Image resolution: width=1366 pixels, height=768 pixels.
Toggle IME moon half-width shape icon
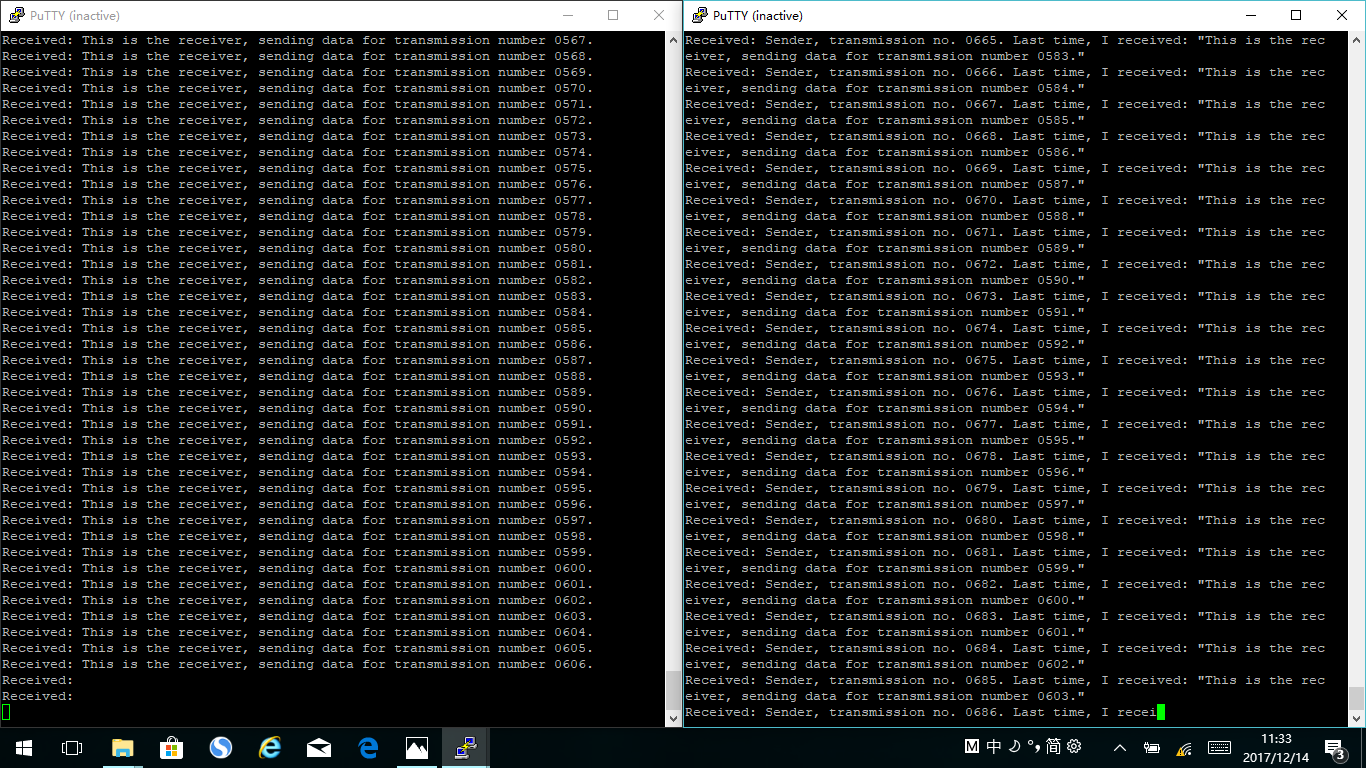(x=1014, y=746)
